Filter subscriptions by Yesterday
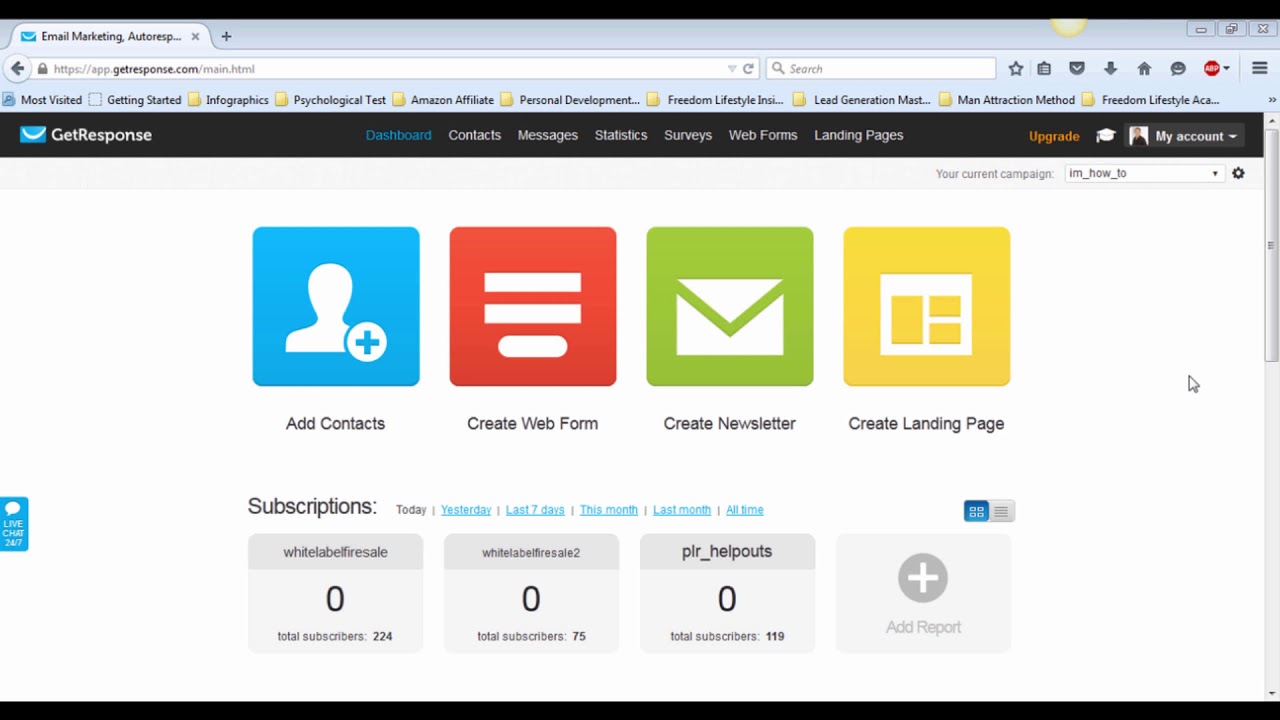This screenshot has height=720, width=1280. 466,510
